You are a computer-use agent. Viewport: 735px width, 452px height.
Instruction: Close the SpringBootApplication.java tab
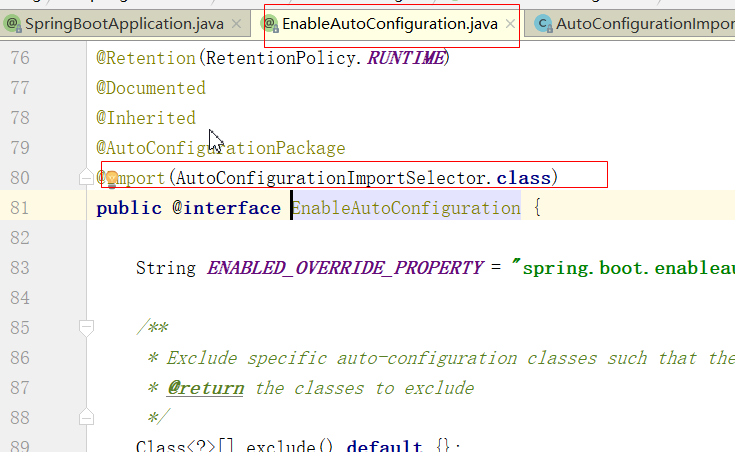pyautogui.click(x=236, y=22)
